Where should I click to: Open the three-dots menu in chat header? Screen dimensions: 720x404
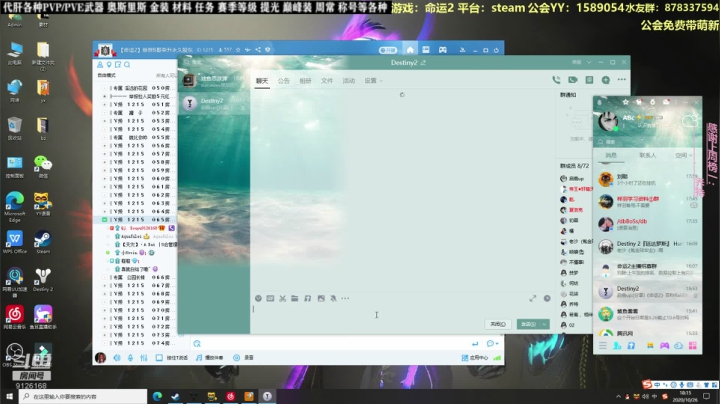click(x=622, y=79)
